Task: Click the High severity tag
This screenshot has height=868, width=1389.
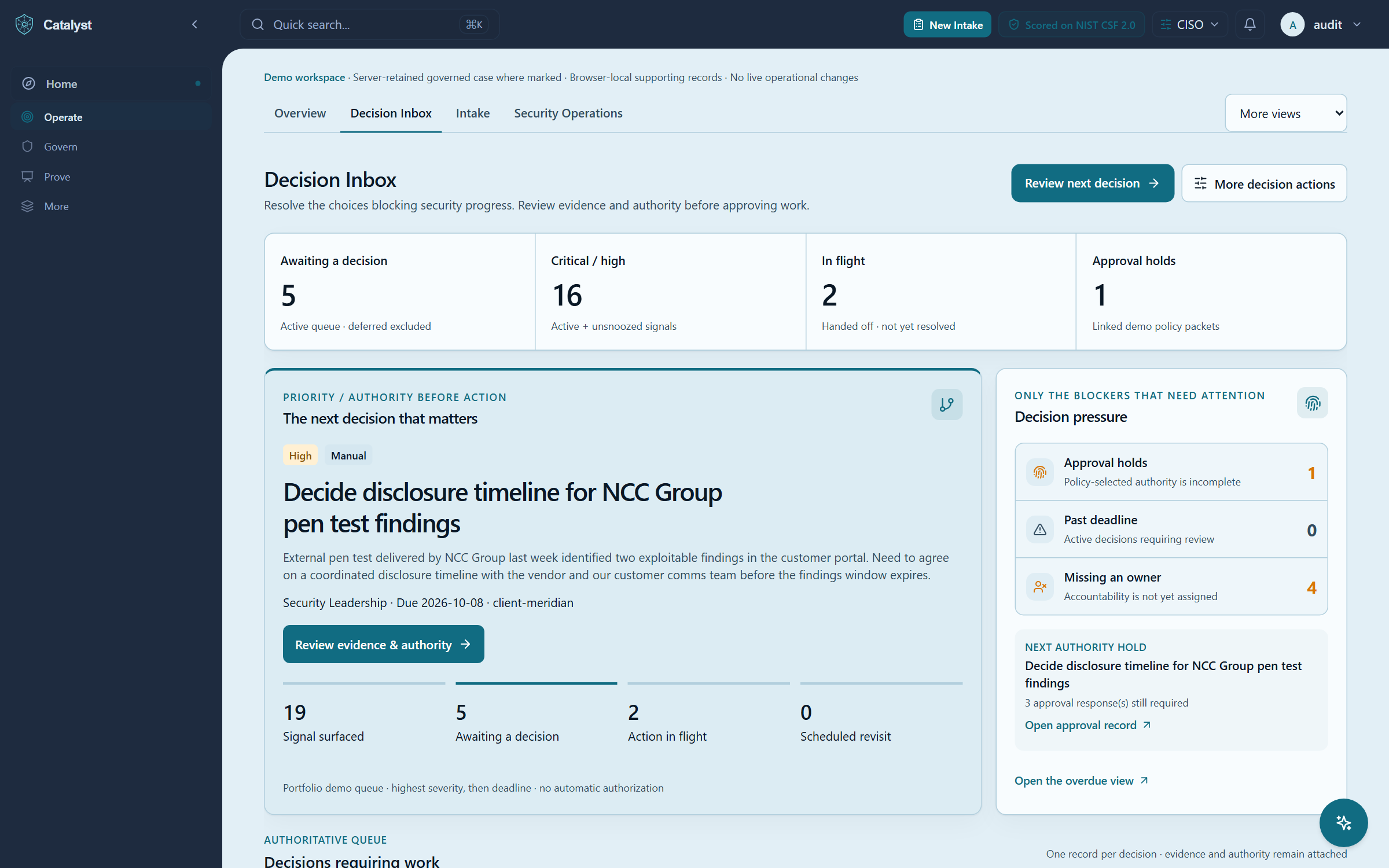Action: click(300, 455)
